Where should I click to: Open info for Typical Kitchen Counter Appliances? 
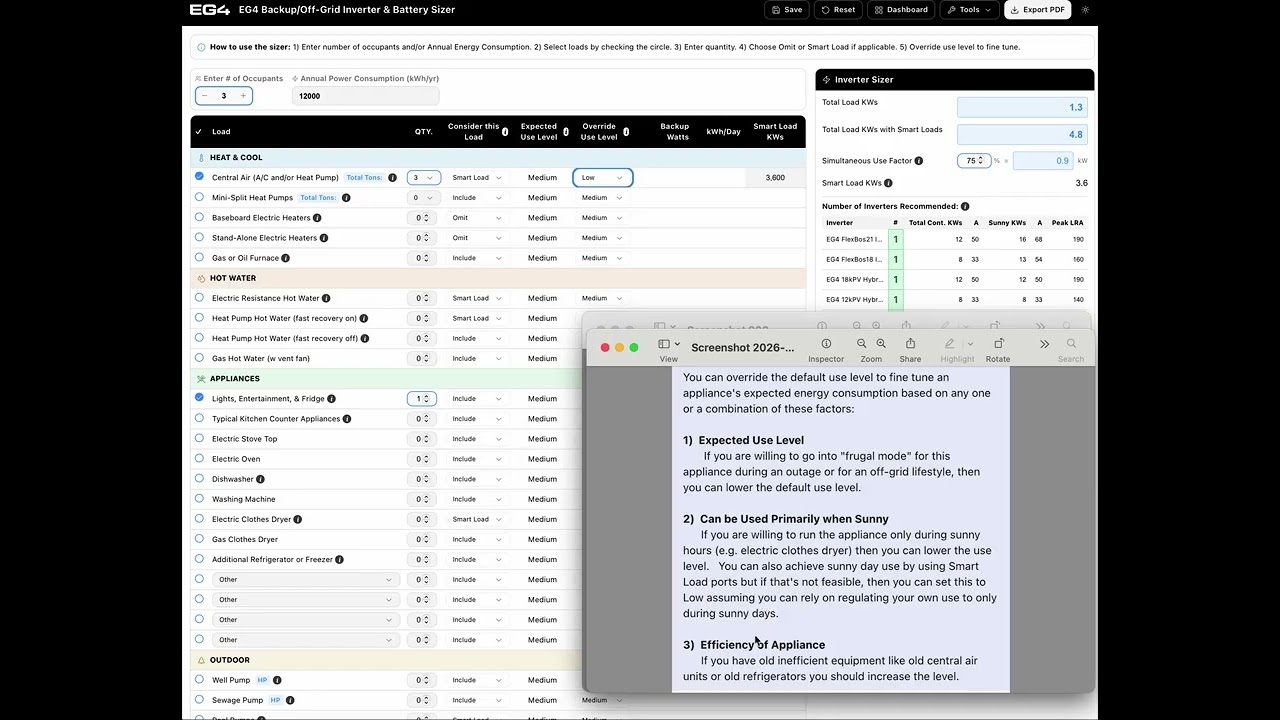[x=347, y=419]
